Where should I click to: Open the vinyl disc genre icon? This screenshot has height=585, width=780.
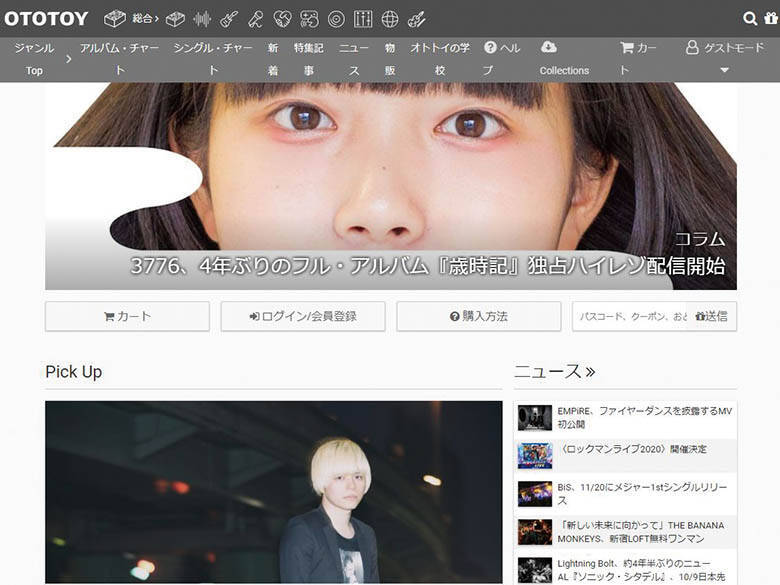336,19
